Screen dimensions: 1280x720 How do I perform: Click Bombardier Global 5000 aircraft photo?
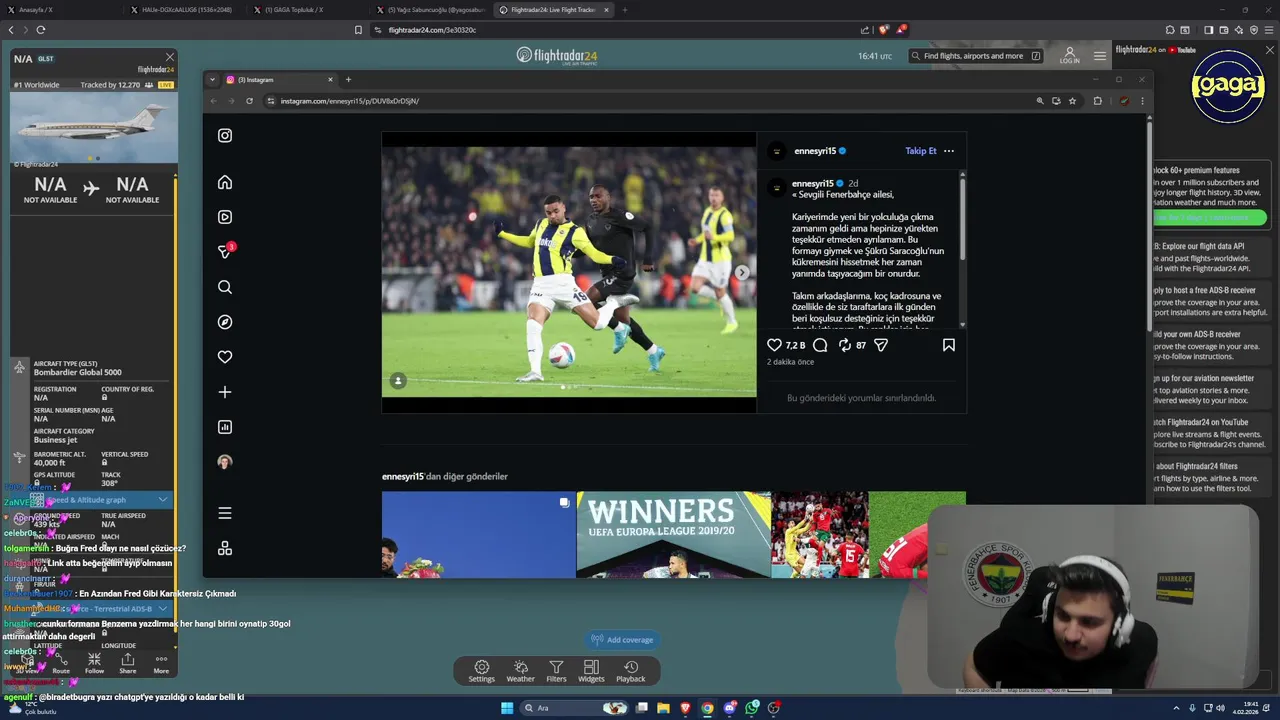click(x=94, y=129)
